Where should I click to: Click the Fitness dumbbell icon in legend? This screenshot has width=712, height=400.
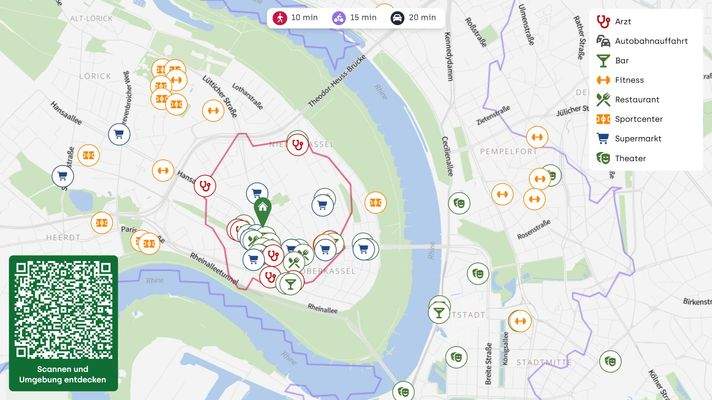[x=603, y=80]
